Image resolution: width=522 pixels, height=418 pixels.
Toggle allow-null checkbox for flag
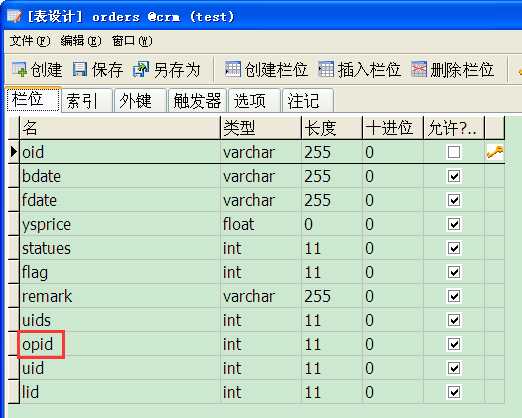click(x=454, y=272)
